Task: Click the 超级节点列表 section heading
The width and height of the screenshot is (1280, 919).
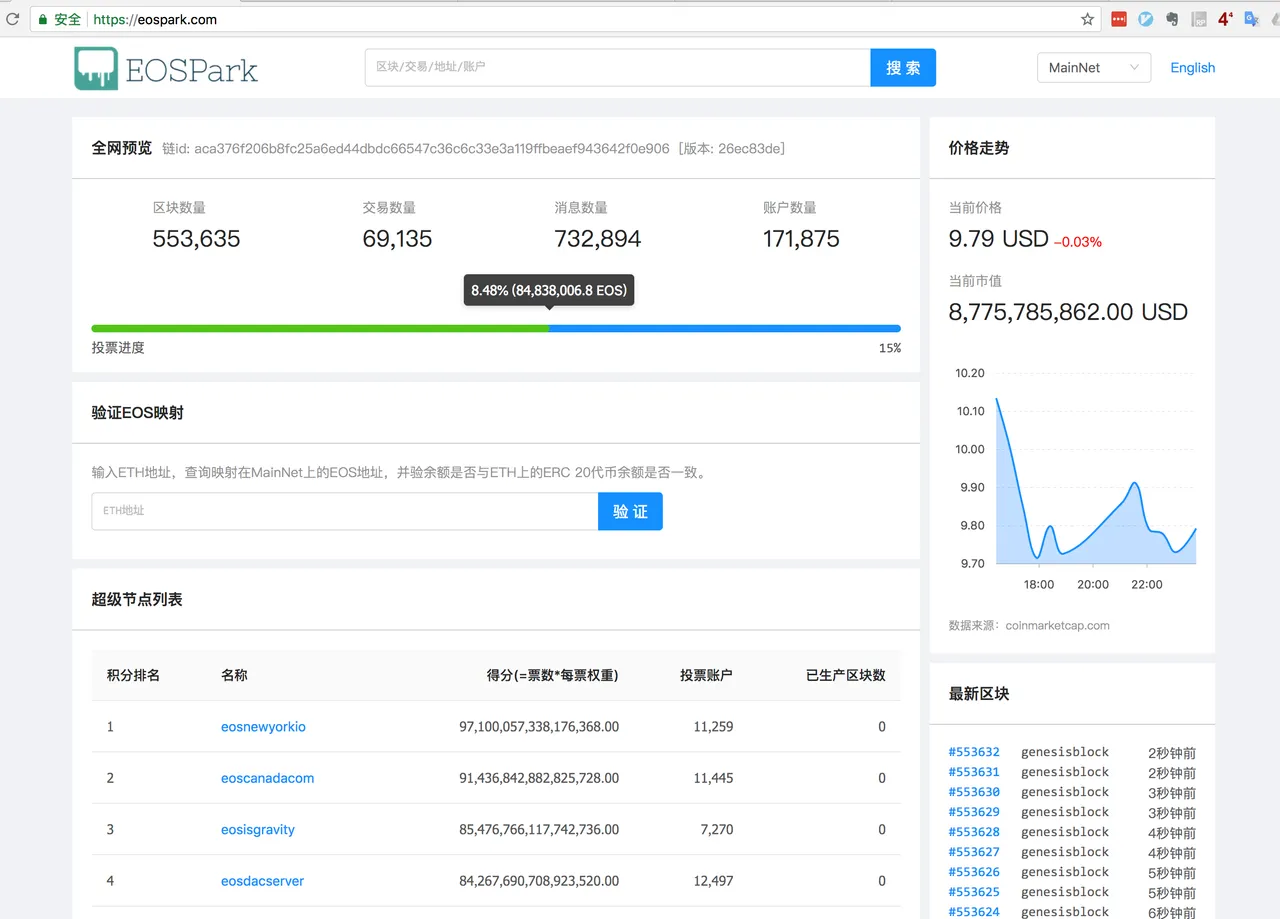Action: point(137,600)
